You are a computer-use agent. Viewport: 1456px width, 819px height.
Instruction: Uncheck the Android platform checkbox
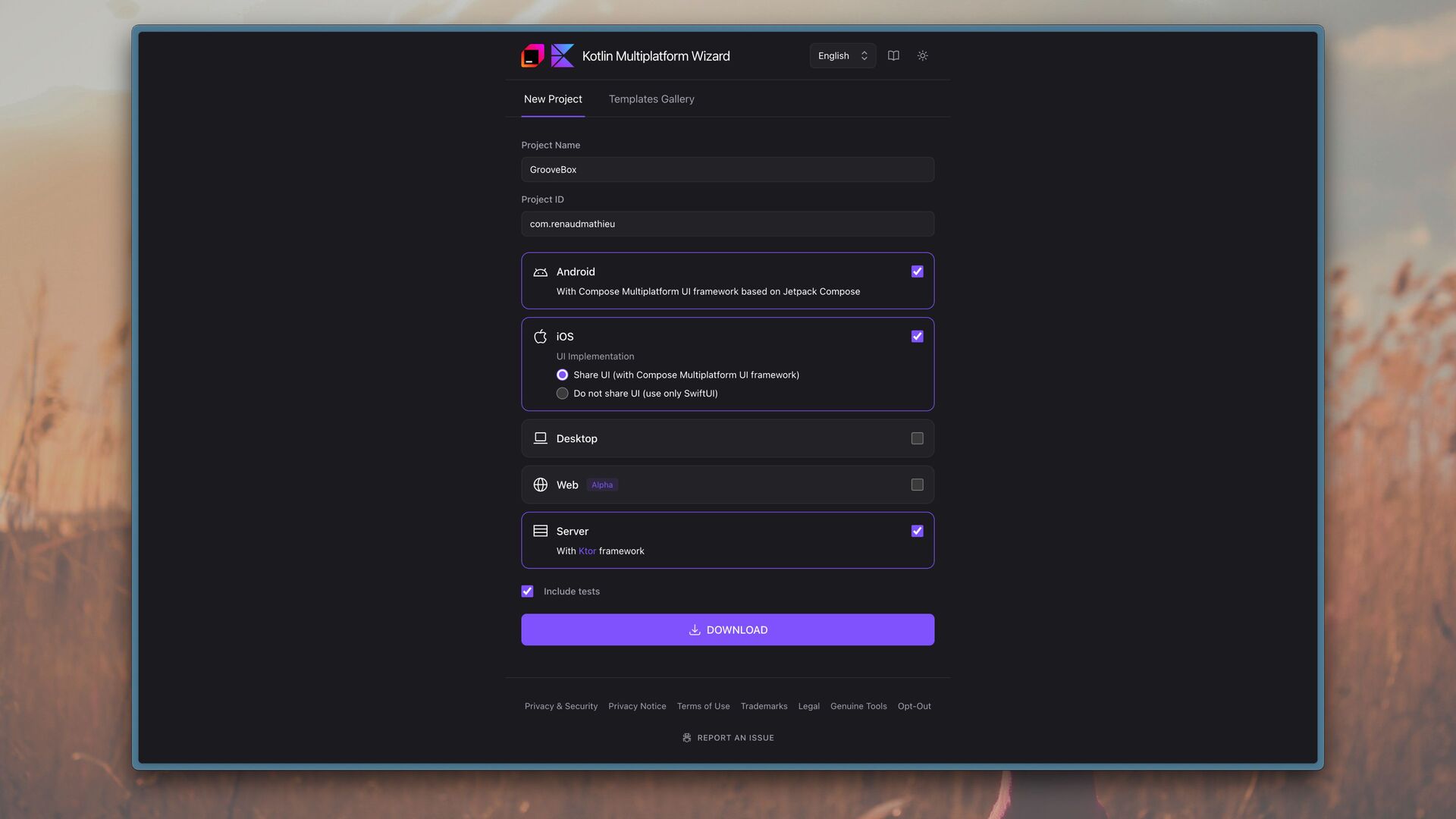[x=917, y=271]
